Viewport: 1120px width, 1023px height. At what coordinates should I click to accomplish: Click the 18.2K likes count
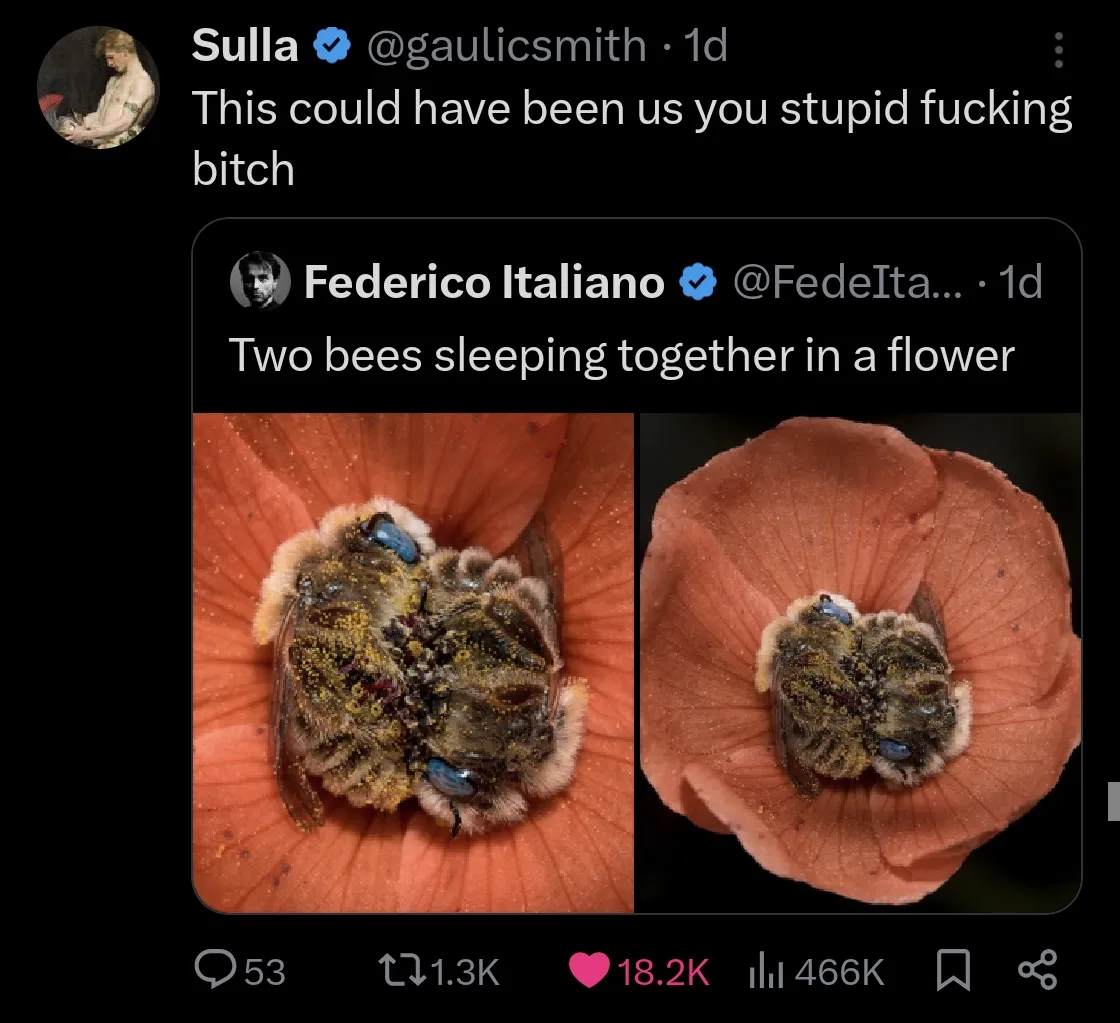pos(663,971)
